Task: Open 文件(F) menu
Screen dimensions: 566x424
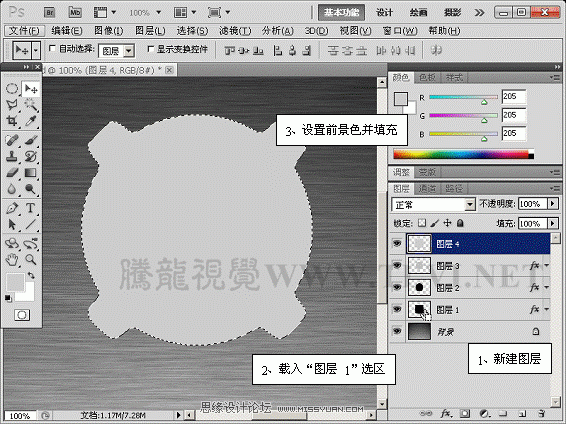Action: (25, 31)
